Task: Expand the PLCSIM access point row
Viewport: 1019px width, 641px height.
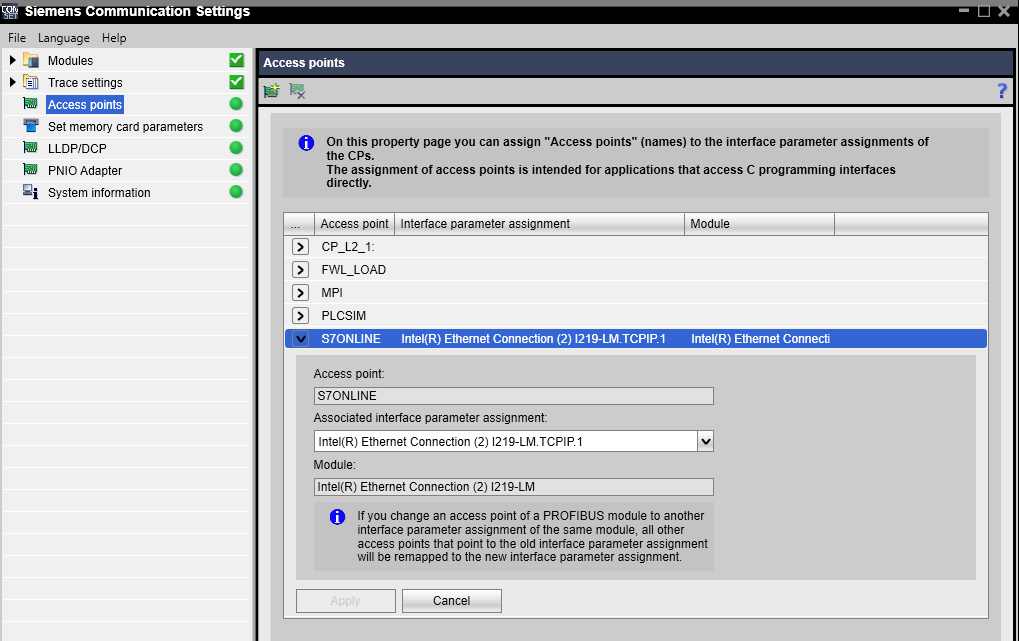Action: [300, 316]
